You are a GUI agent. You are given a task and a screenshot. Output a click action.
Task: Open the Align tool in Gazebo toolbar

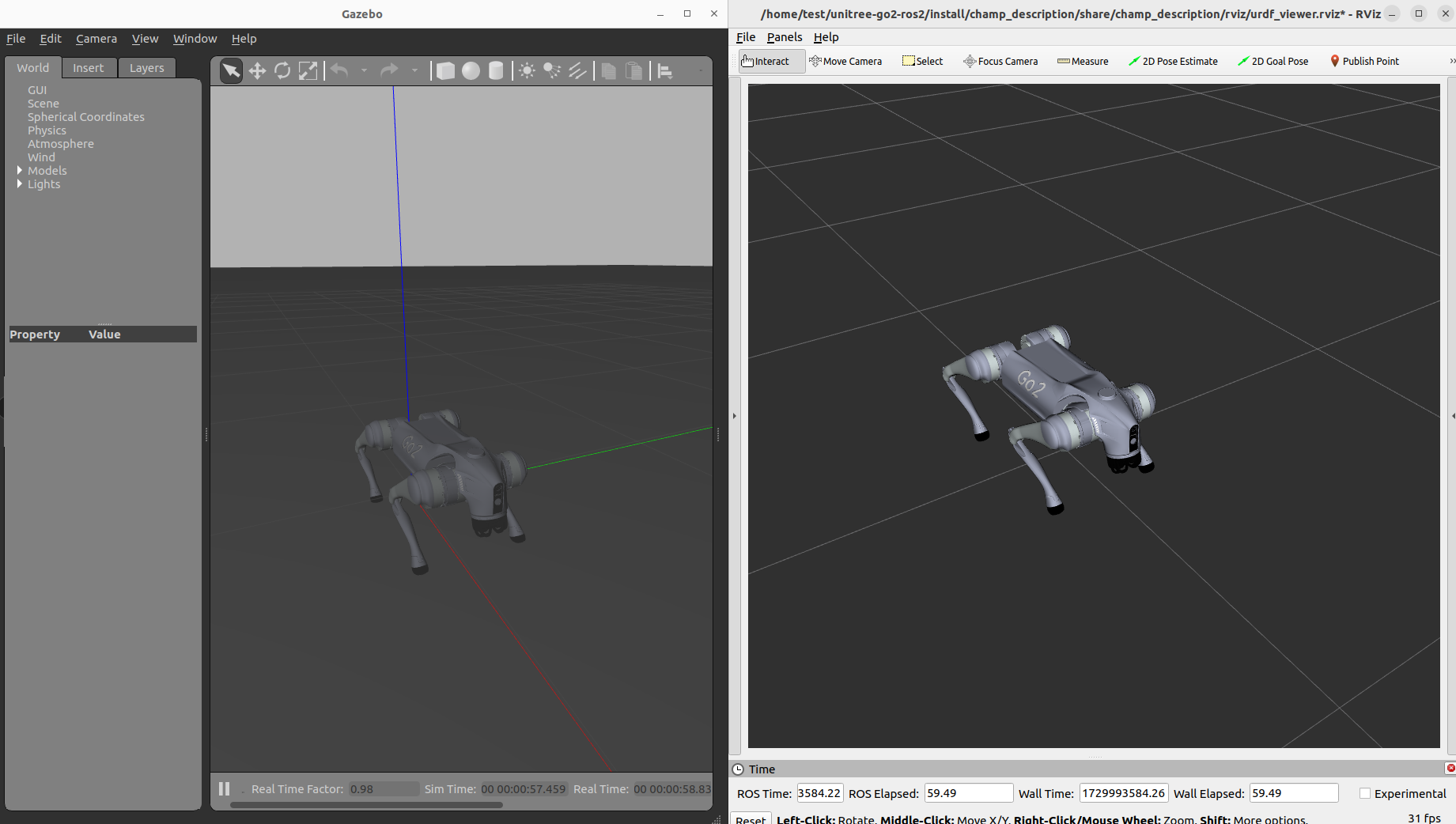(x=665, y=71)
